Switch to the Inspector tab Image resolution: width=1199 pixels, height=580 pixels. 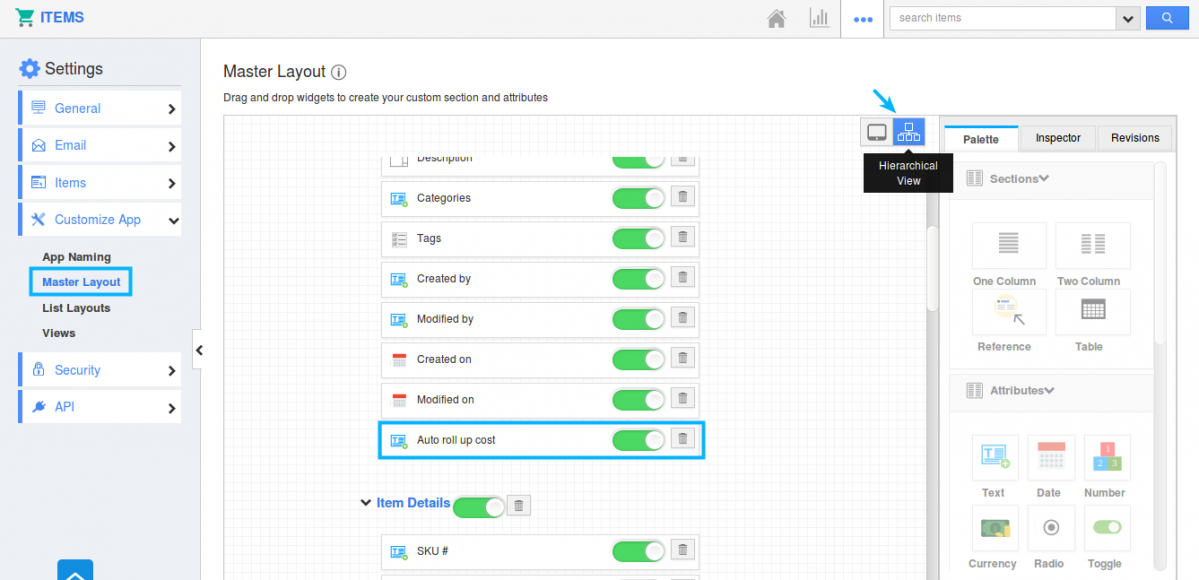pyautogui.click(x=1058, y=138)
